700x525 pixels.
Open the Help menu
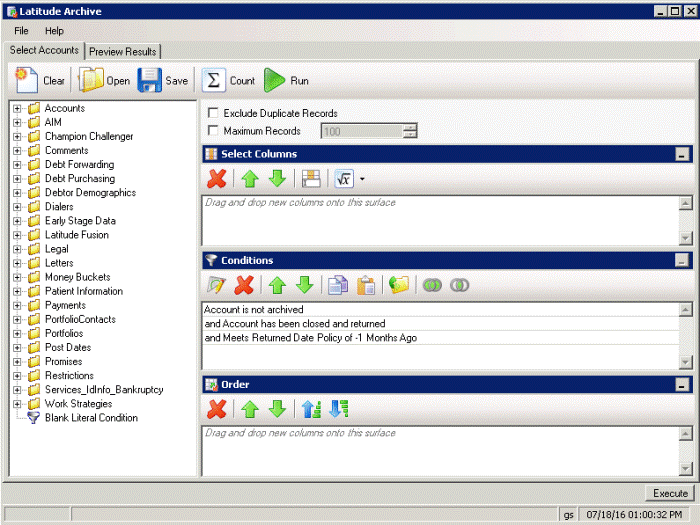click(54, 31)
